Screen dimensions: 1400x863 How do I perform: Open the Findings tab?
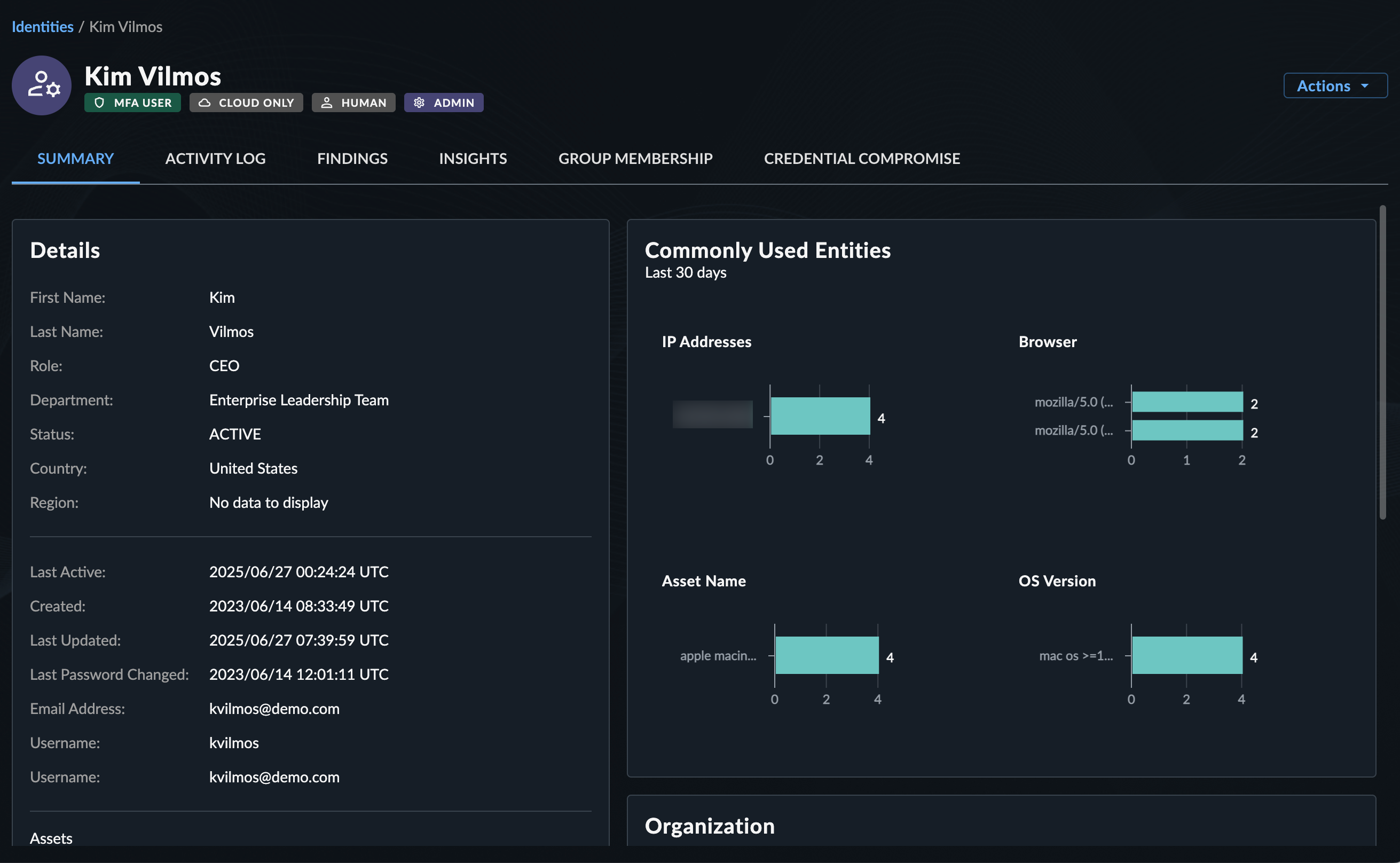[x=352, y=159]
